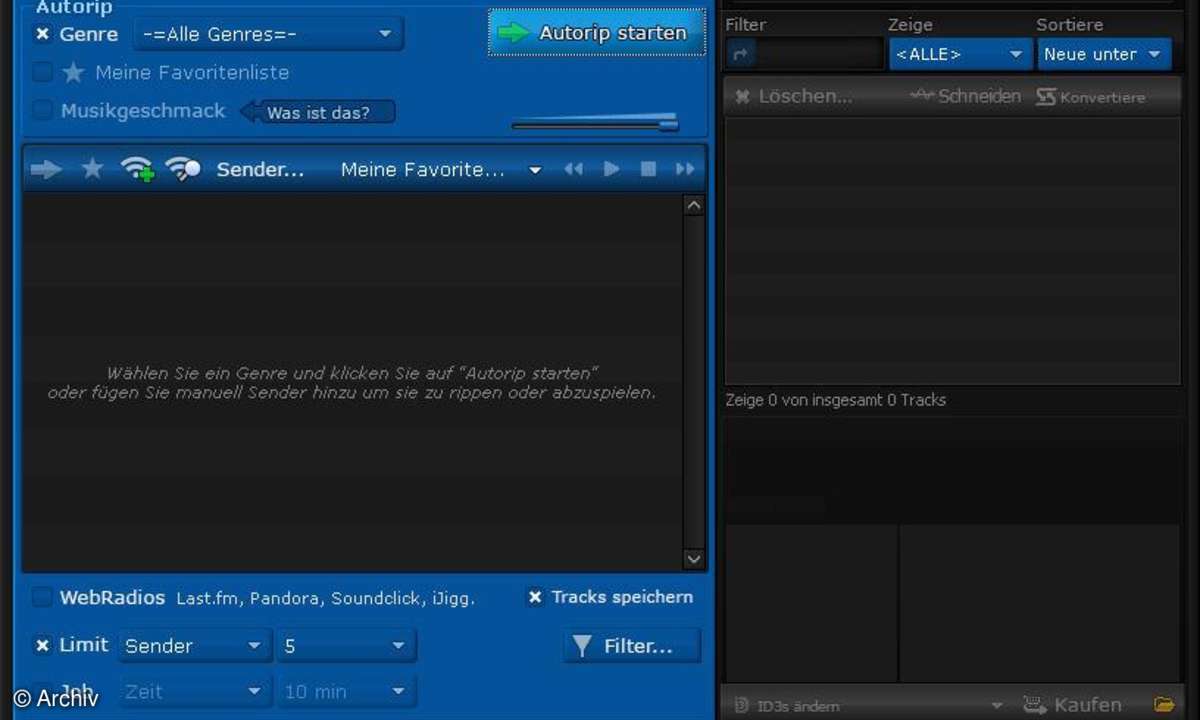Stop playback with the stop button
The image size is (1200, 720).
pos(648,170)
